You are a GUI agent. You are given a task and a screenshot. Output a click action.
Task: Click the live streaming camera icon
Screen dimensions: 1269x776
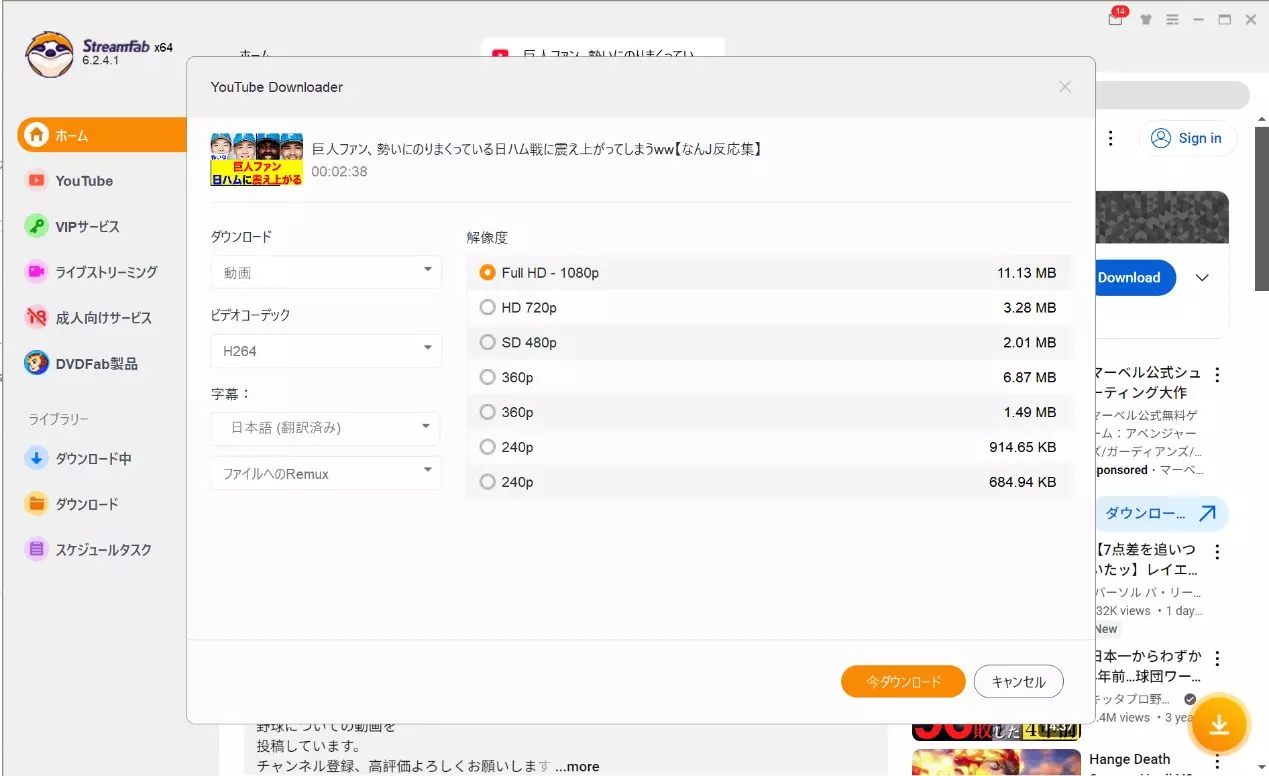coord(36,272)
